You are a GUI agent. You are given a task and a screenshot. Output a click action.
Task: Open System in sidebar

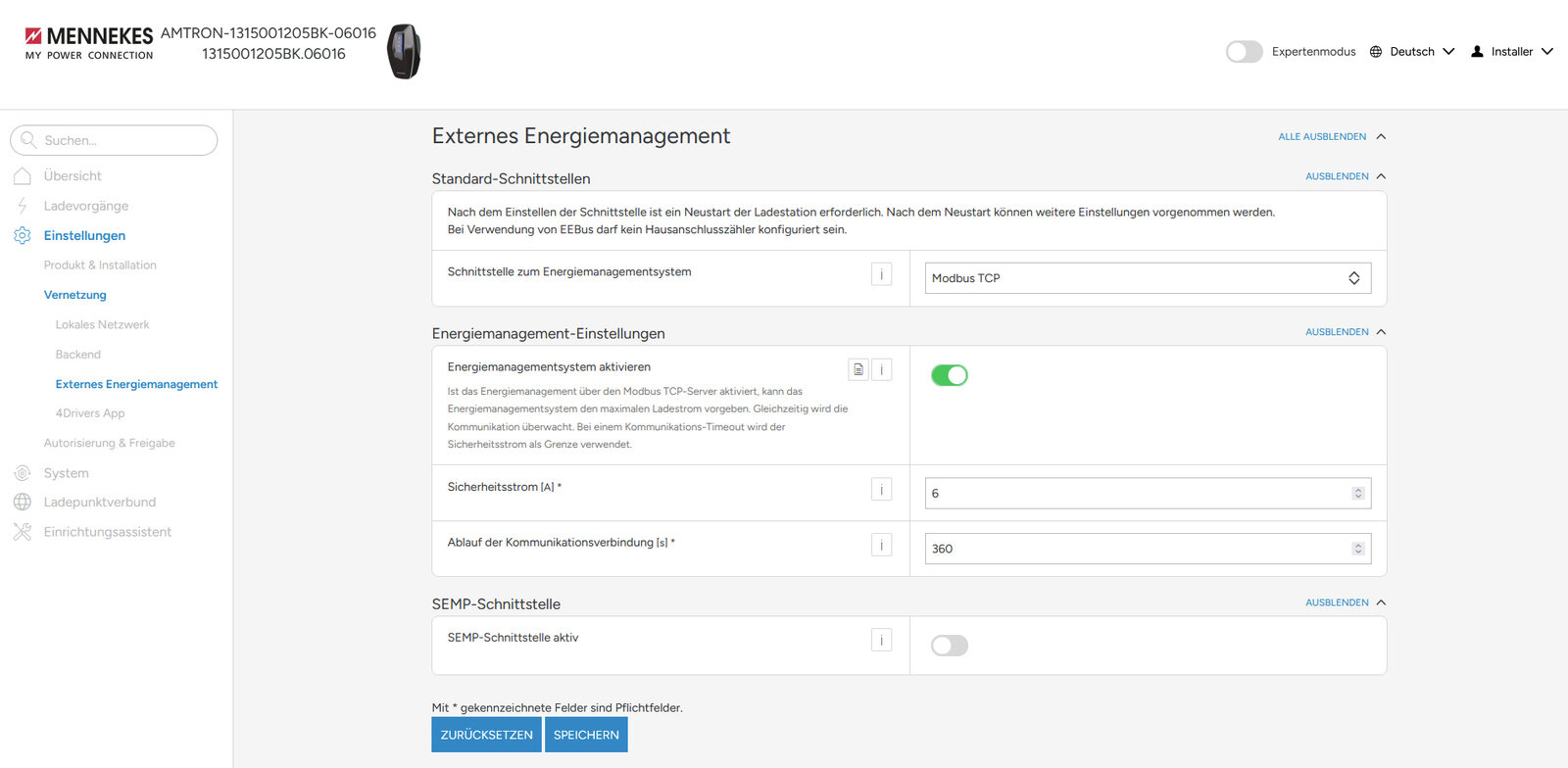(67, 473)
